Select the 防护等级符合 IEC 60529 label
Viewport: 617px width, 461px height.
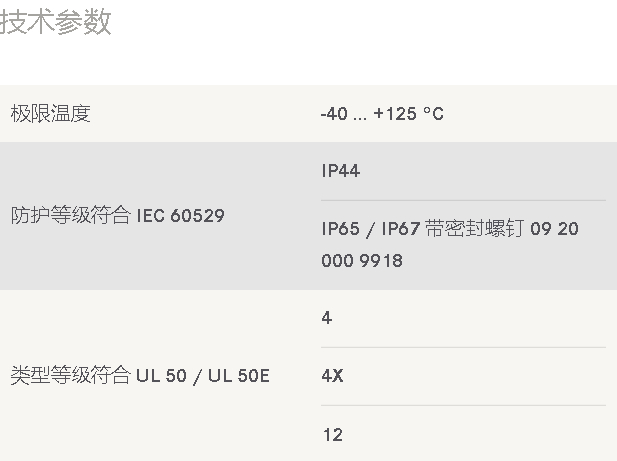[x=118, y=216]
